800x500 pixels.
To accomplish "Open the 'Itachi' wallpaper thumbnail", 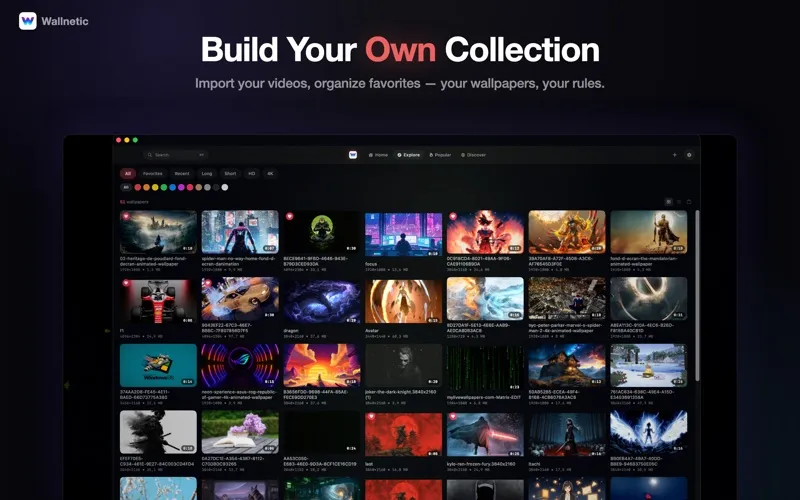I will (x=567, y=435).
